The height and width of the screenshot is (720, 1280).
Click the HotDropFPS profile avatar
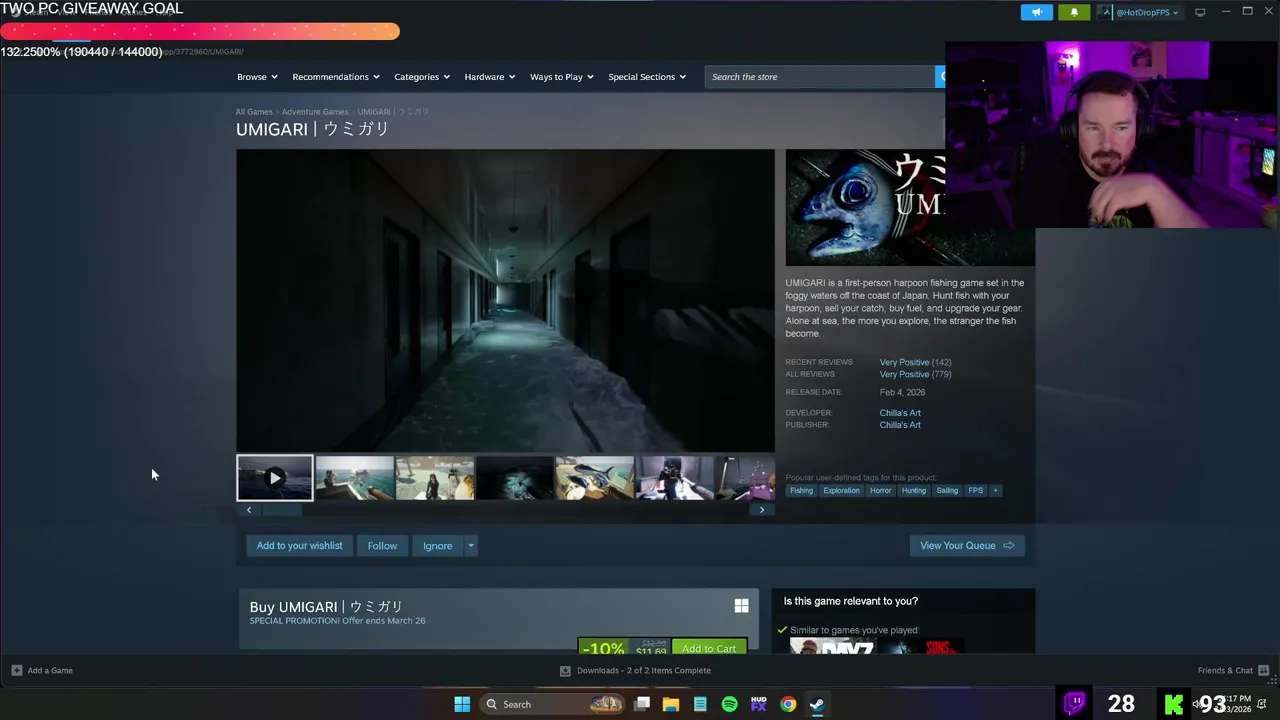coord(1105,12)
